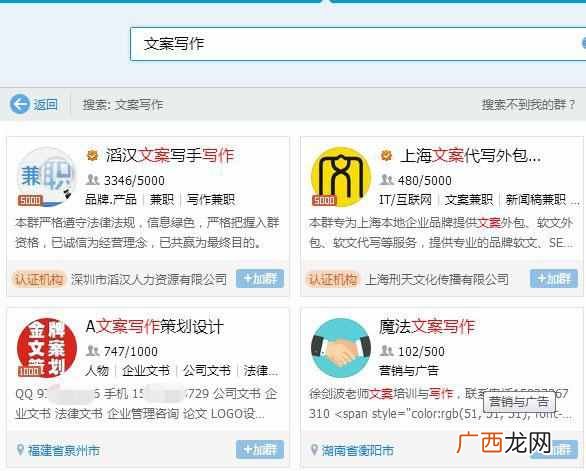Click the 法律... tag in A文案写作 card
This screenshot has width=586, height=471.
(x=260, y=370)
